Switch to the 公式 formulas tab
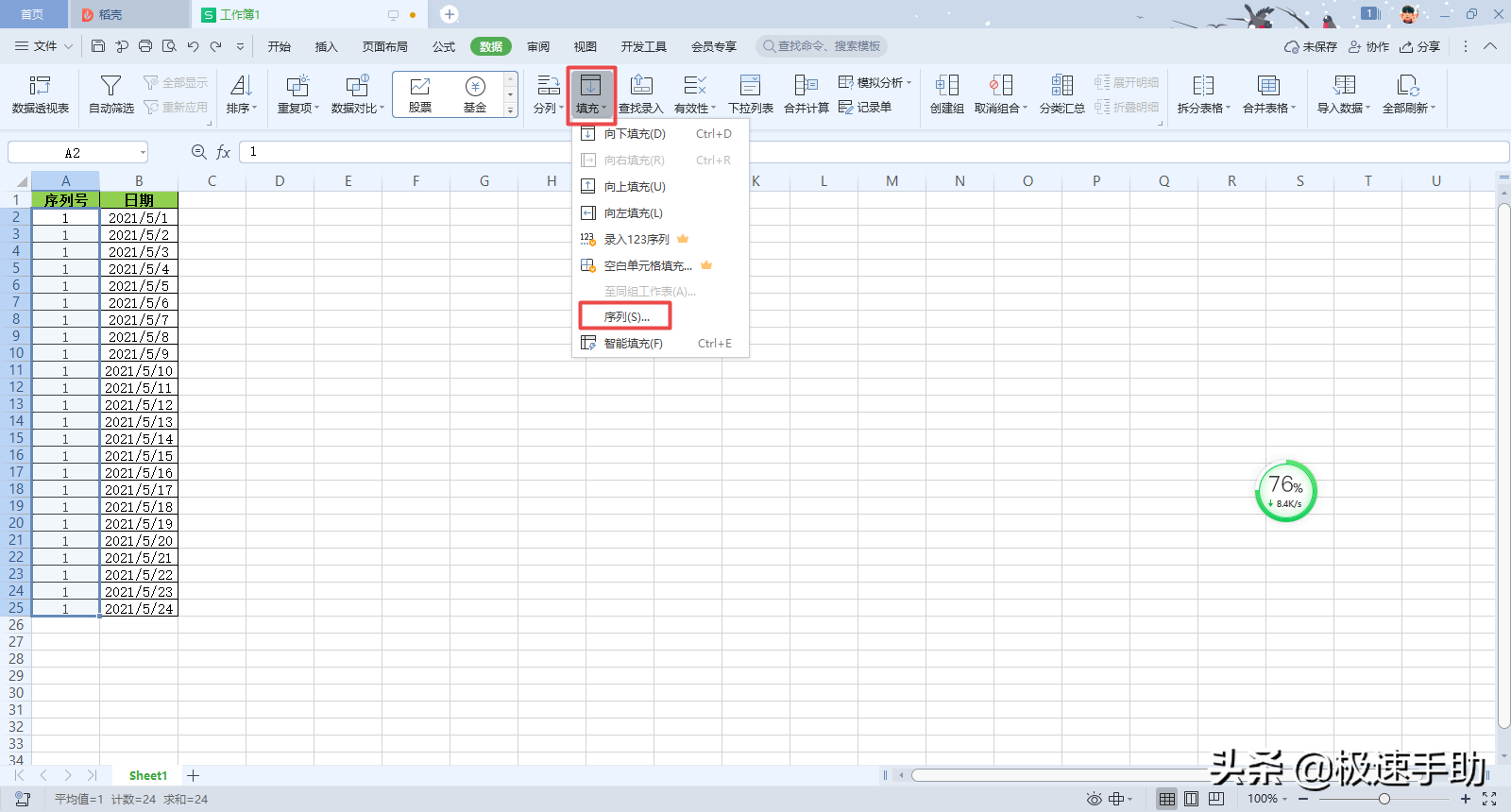The width and height of the screenshot is (1511, 812). 444,46
